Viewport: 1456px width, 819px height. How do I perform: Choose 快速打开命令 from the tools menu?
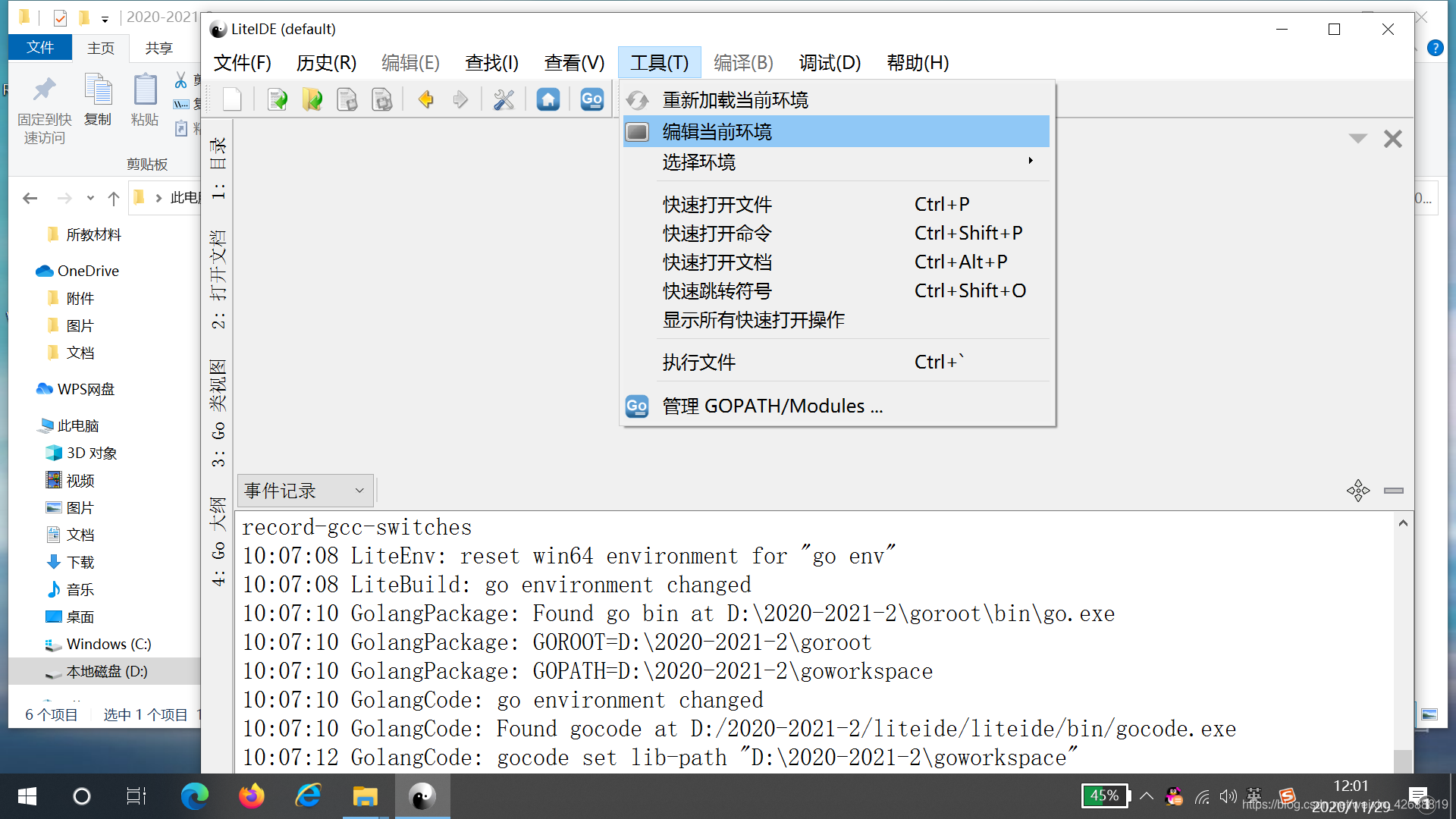(836, 233)
